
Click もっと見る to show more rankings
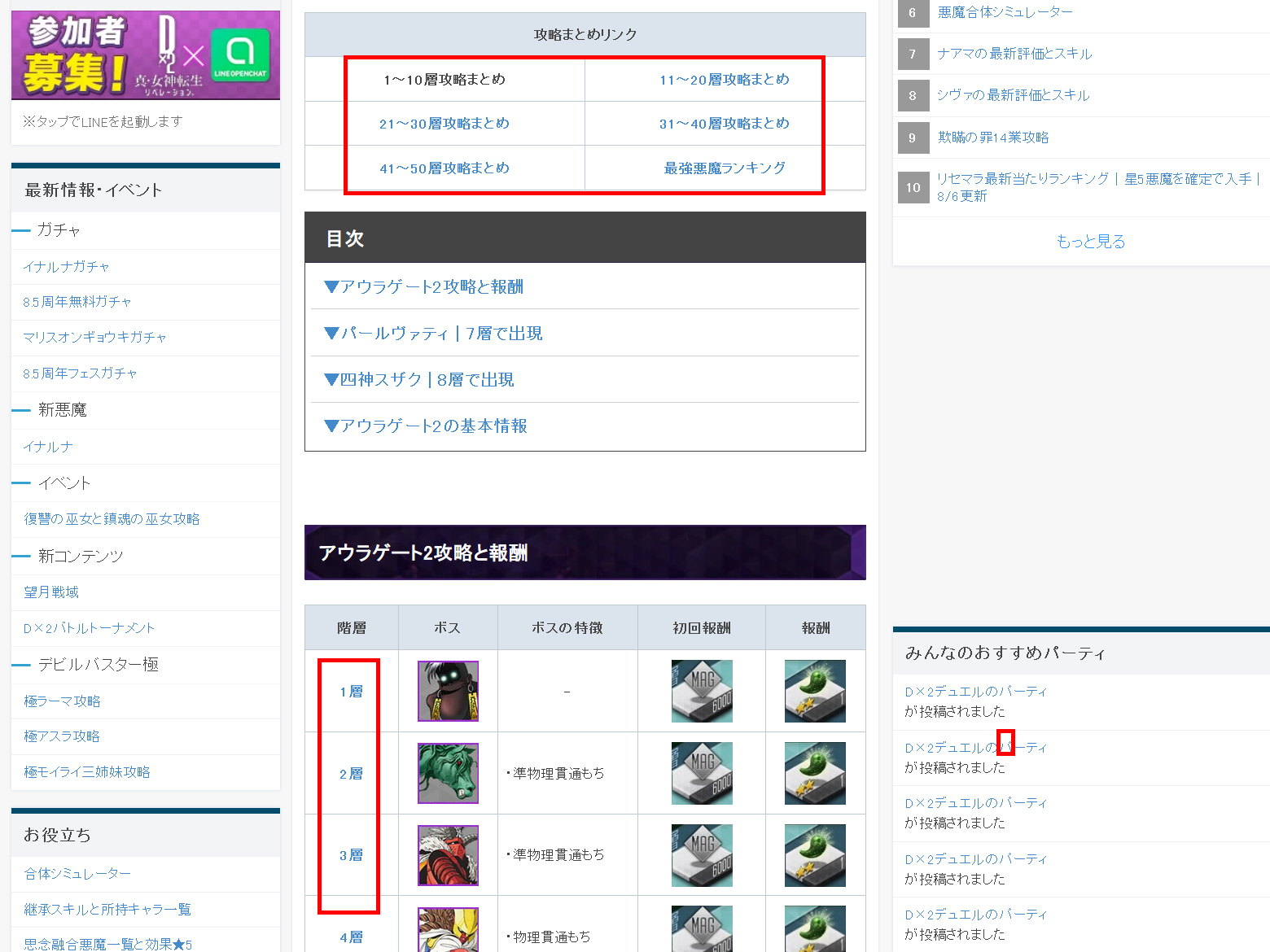click(x=1091, y=241)
